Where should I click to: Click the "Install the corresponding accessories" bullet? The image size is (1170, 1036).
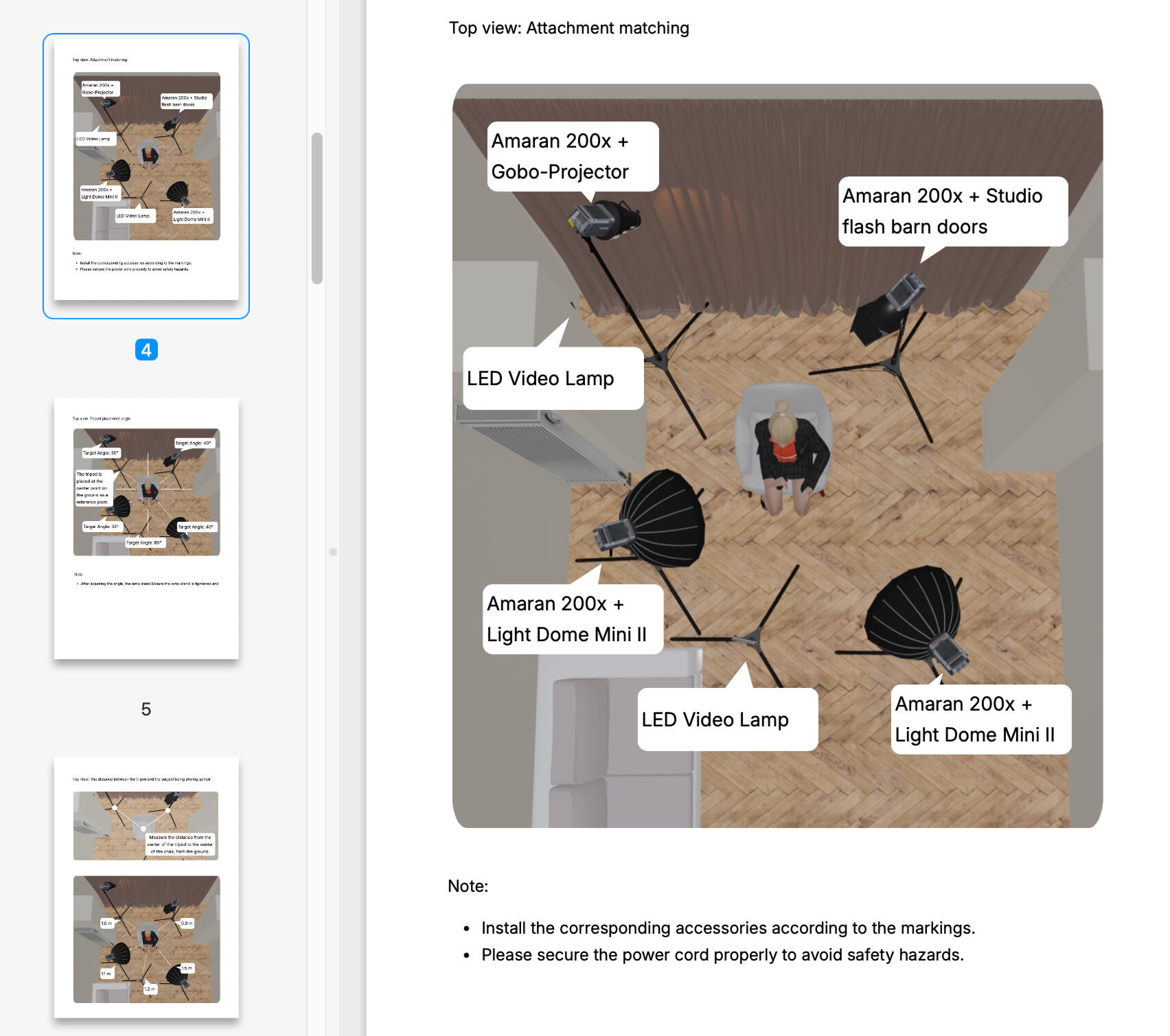click(727, 928)
